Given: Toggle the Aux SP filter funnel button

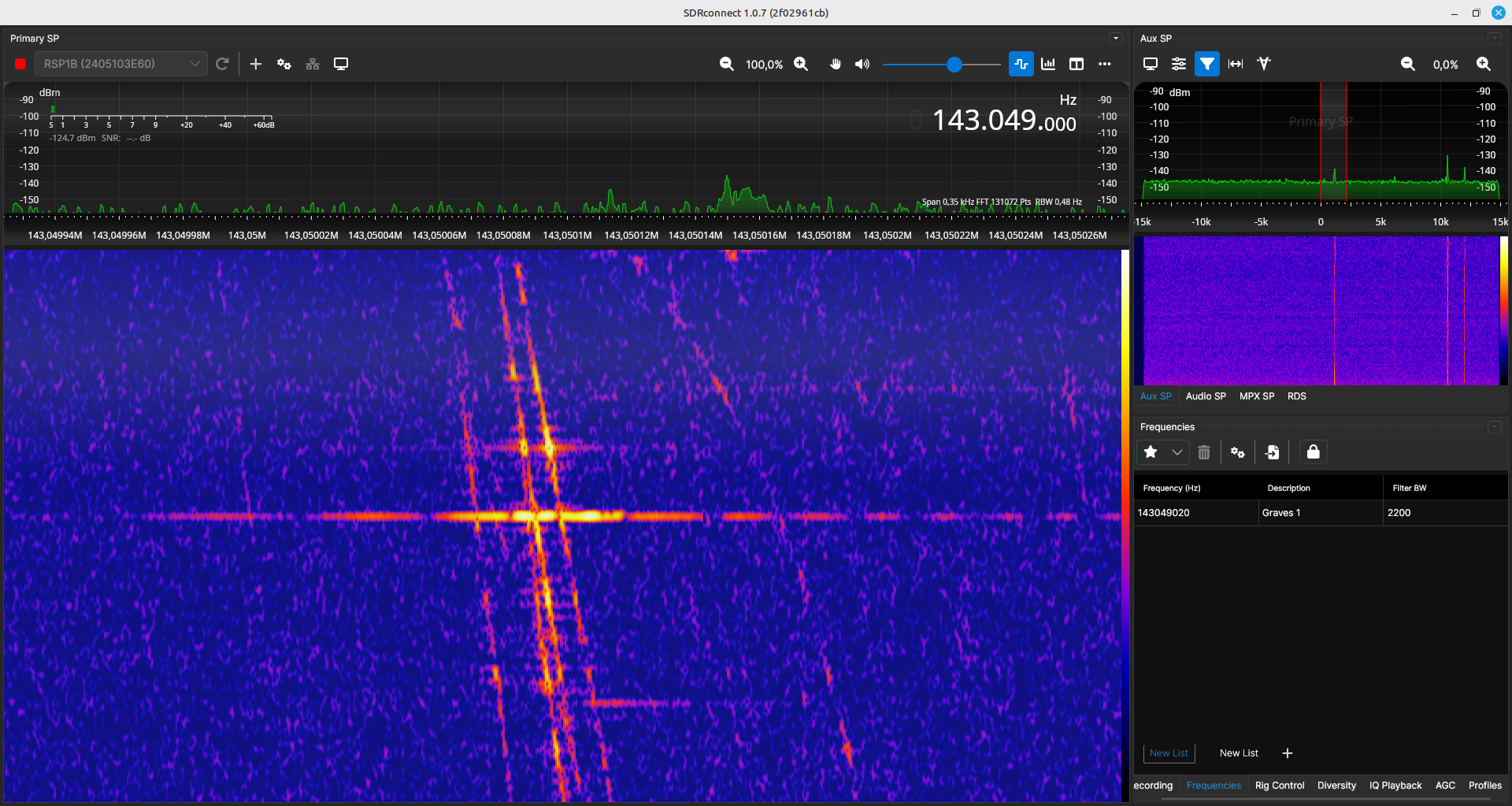Looking at the screenshot, I should 1207,64.
